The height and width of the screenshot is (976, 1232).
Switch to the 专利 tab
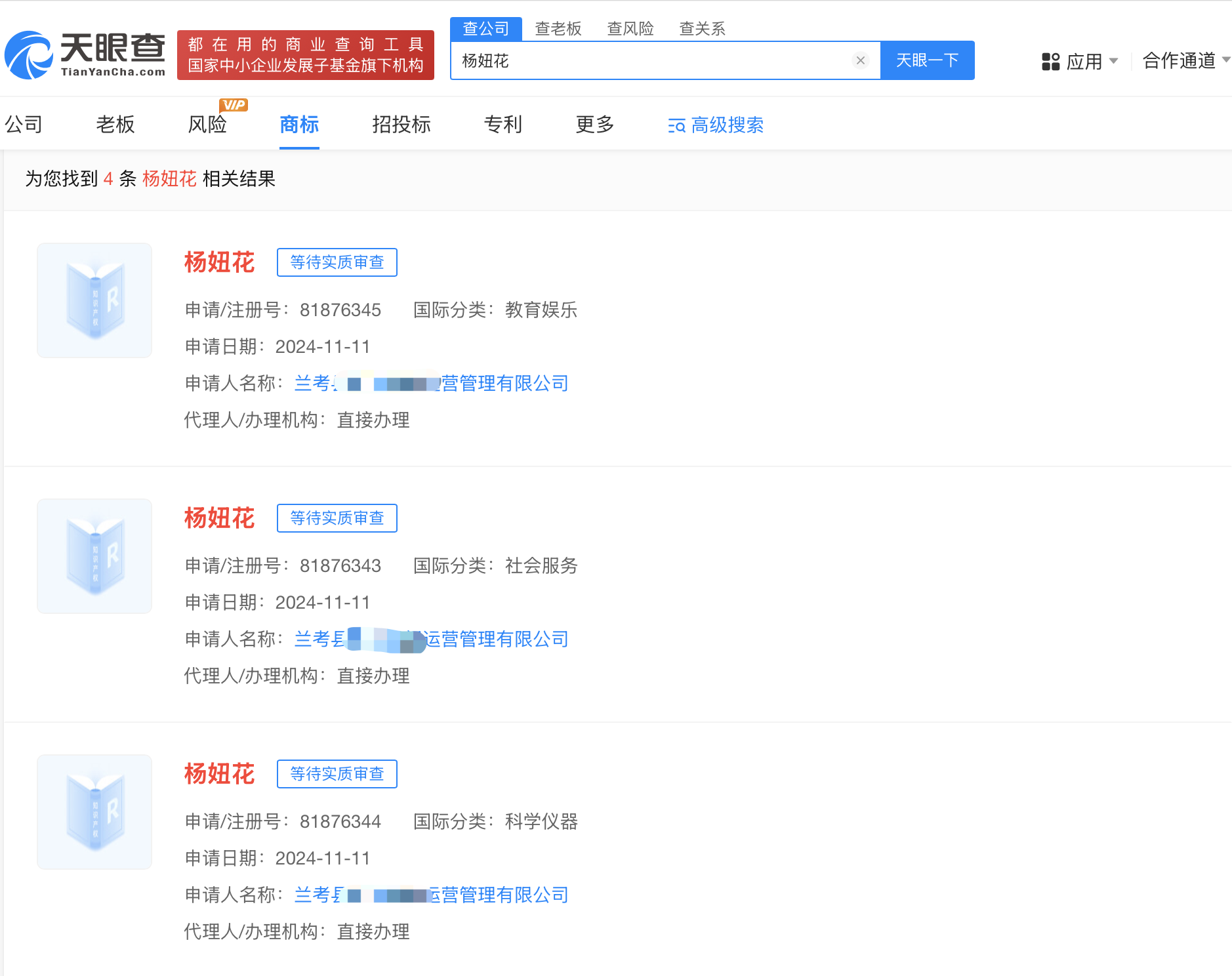click(503, 124)
